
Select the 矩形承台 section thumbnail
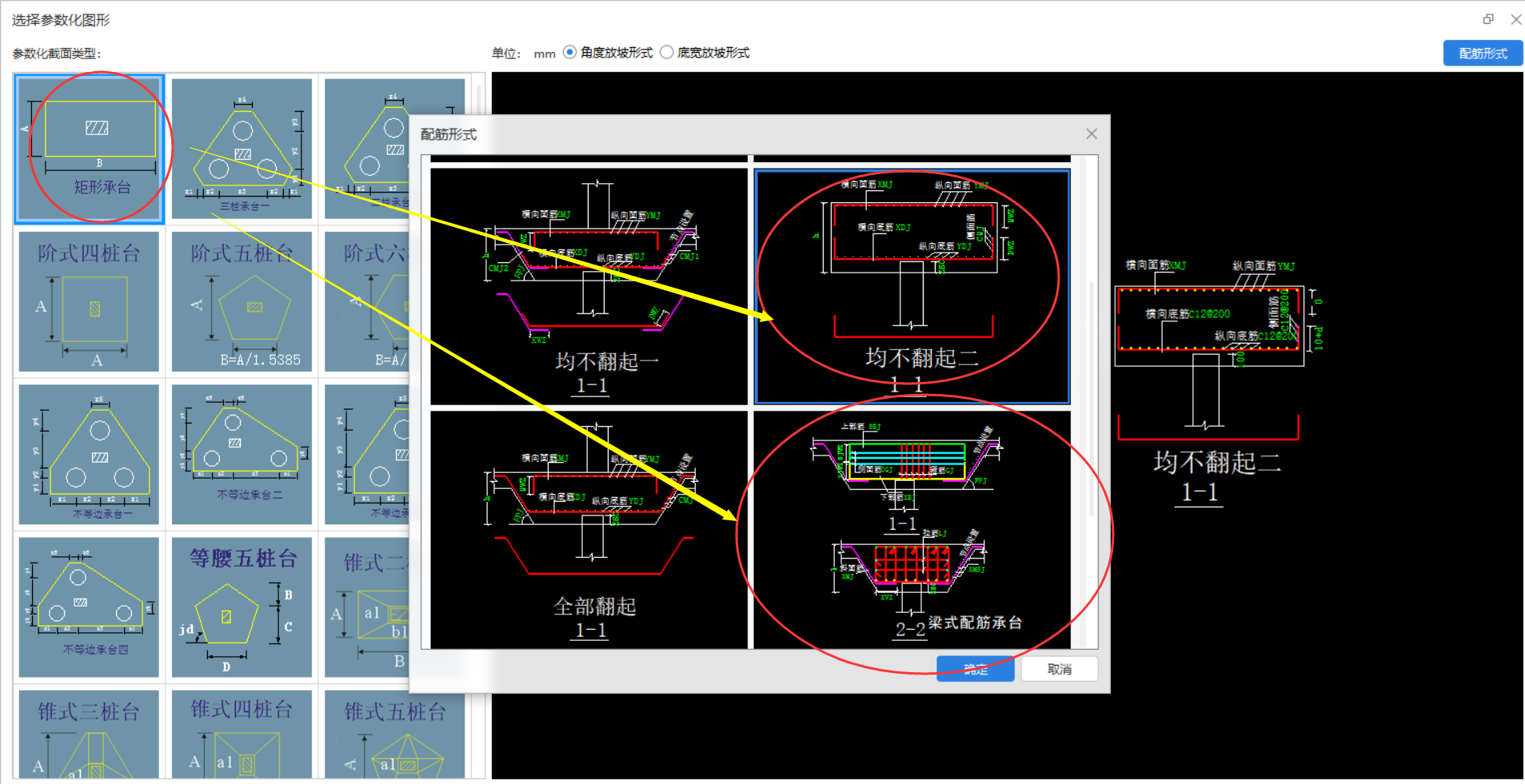90,149
